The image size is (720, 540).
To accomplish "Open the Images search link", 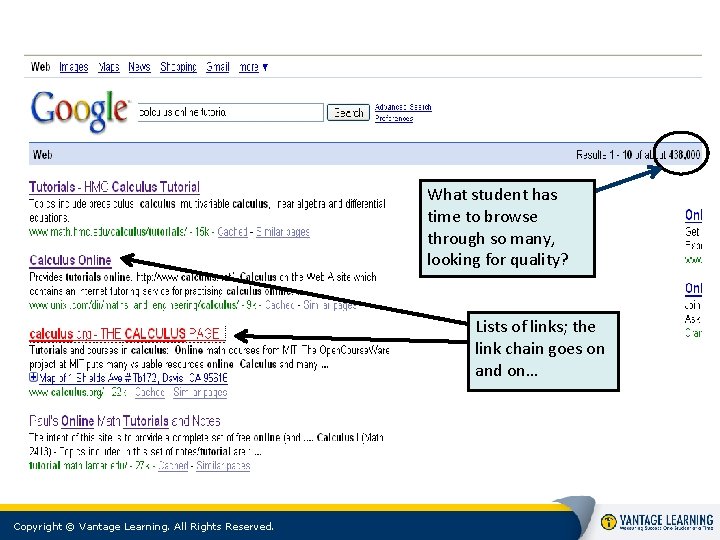I will (x=73, y=67).
